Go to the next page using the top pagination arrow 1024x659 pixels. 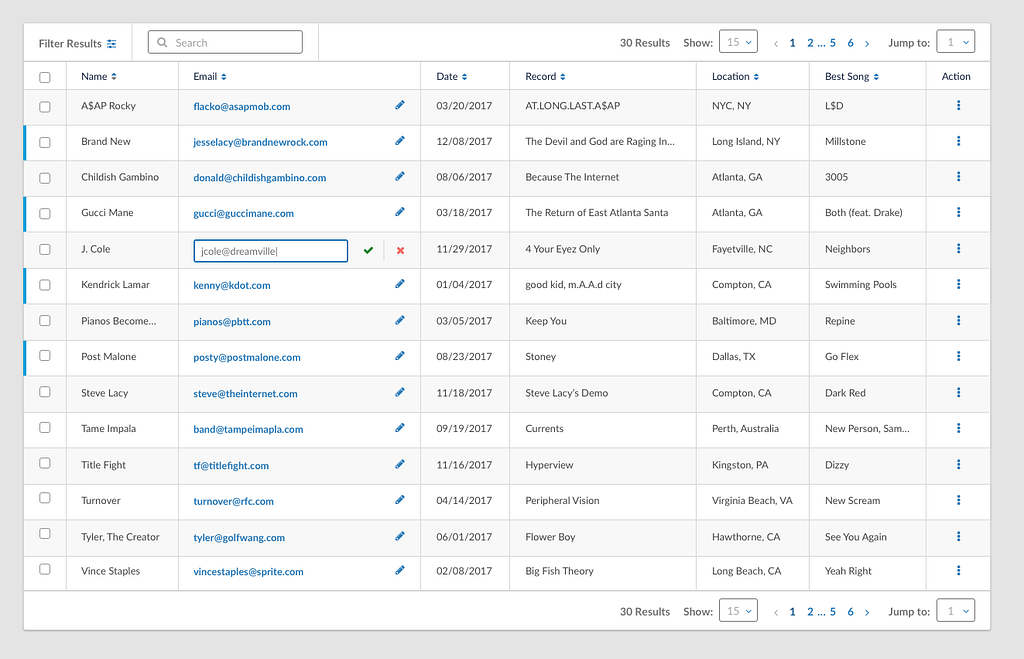(867, 43)
